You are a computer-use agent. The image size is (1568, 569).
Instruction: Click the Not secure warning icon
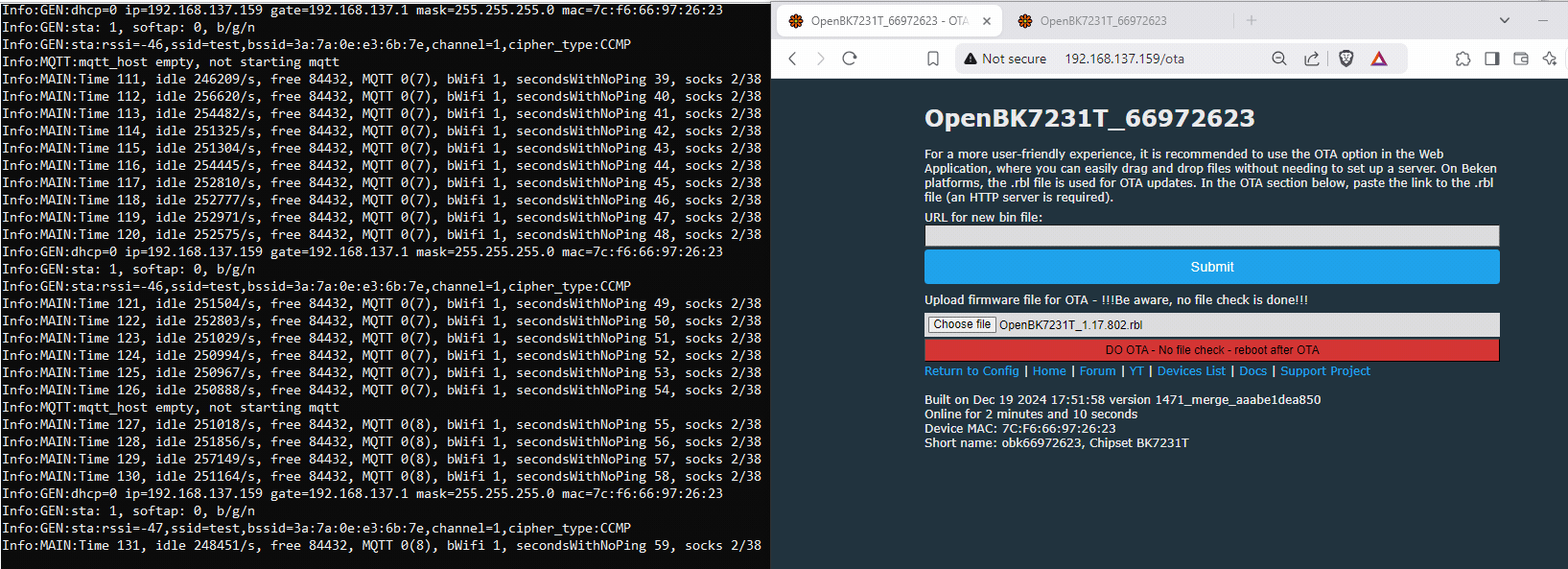tap(971, 59)
